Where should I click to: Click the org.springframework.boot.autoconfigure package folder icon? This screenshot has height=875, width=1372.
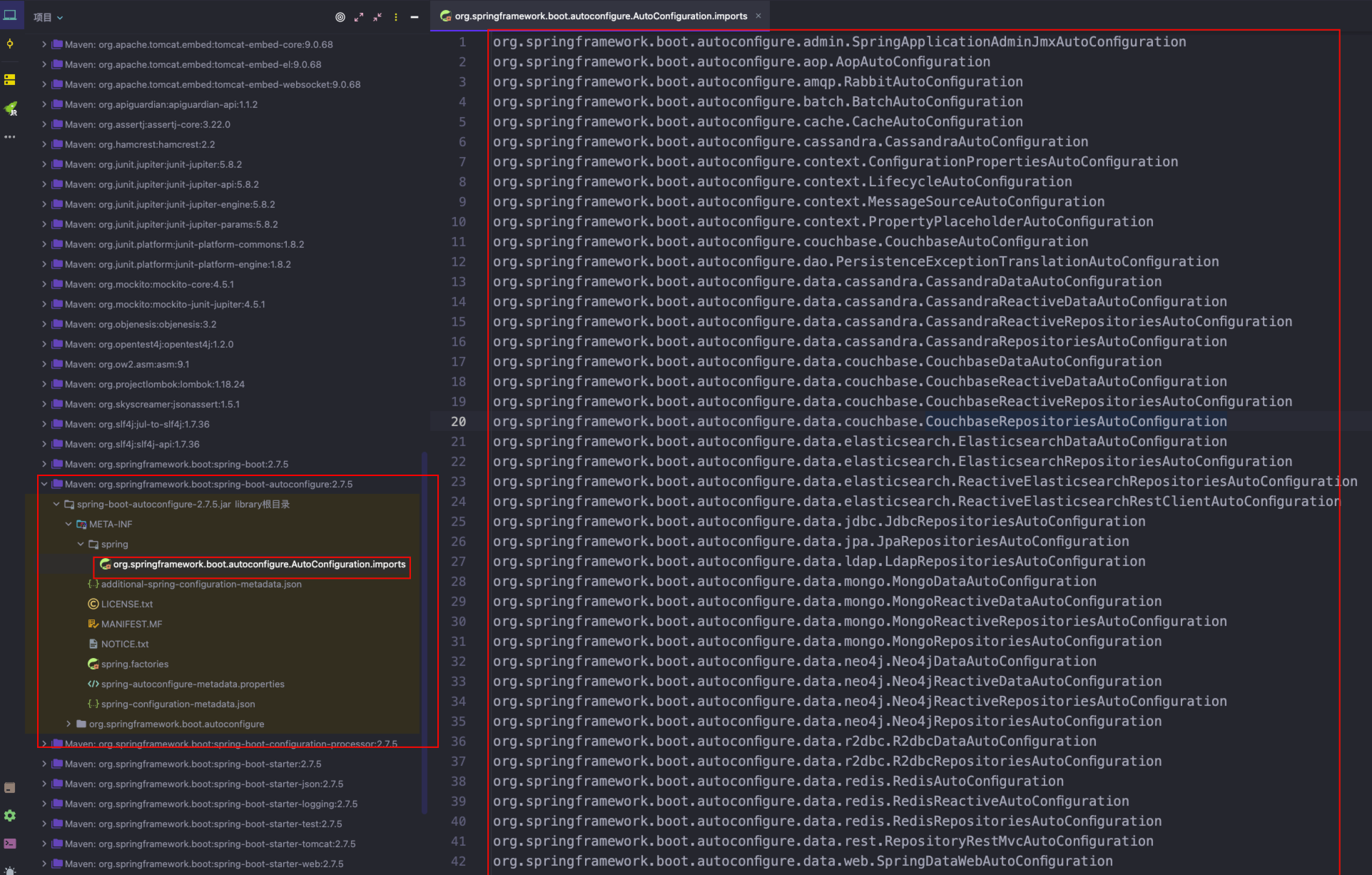[x=81, y=724]
